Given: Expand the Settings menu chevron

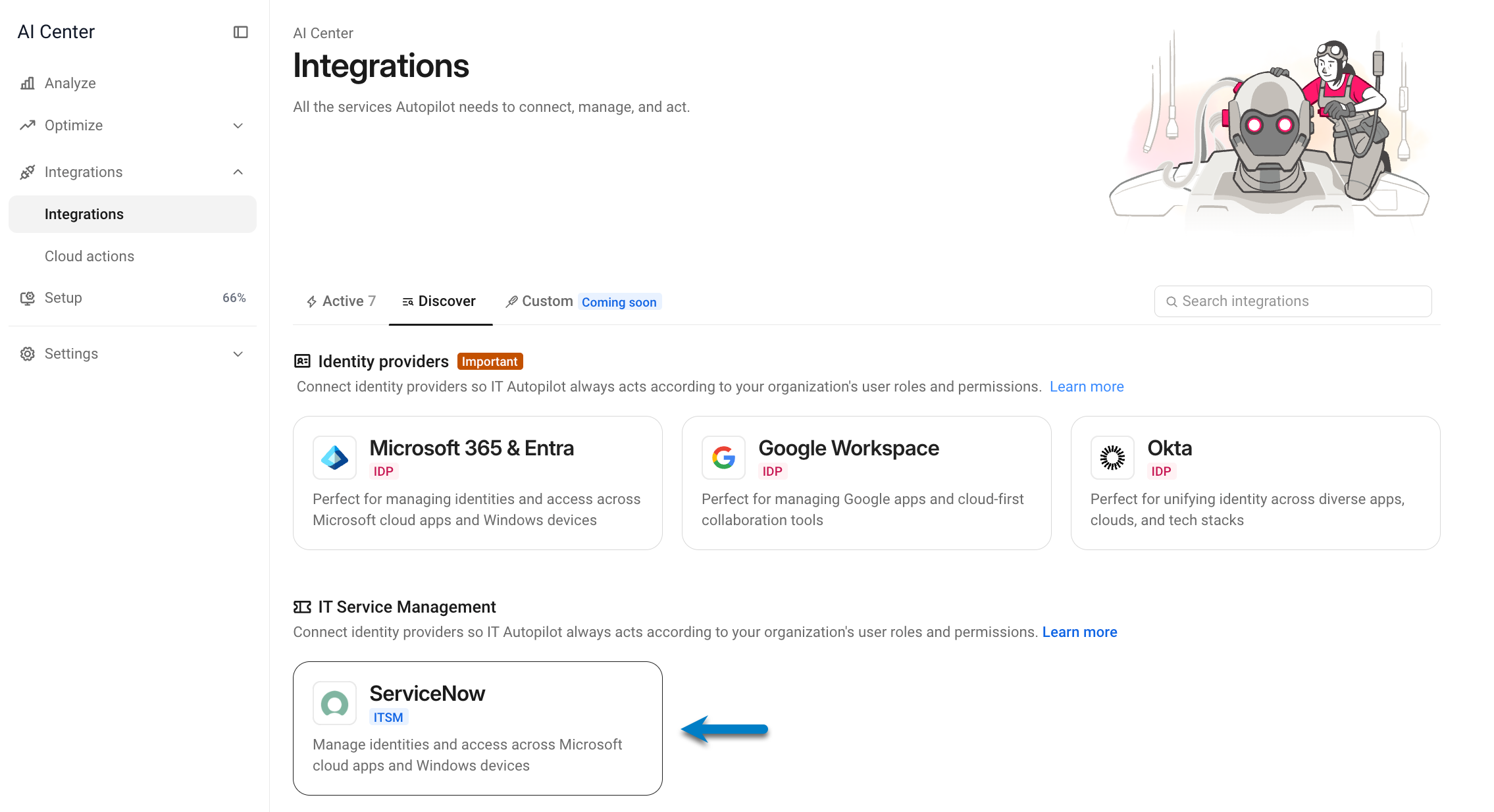Looking at the screenshot, I should point(238,354).
